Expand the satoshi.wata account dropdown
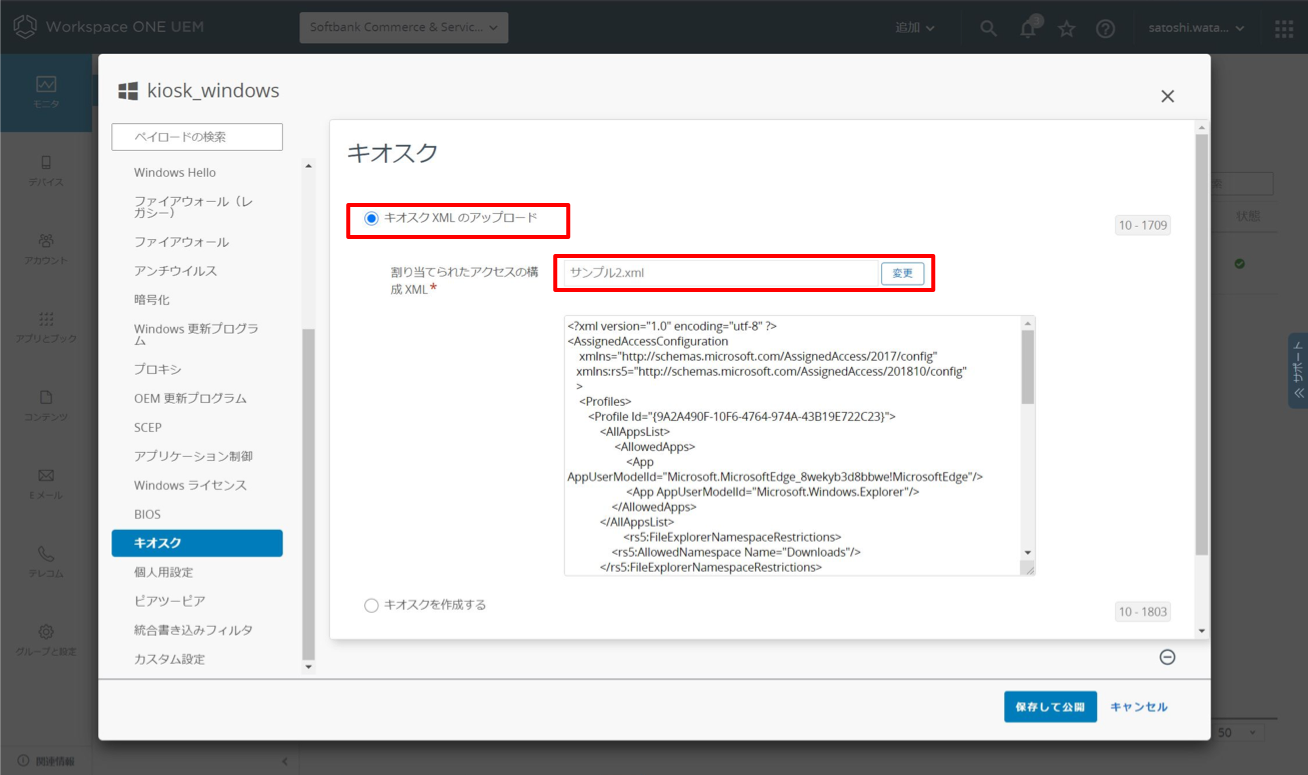1308x775 pixels. 1197,28
